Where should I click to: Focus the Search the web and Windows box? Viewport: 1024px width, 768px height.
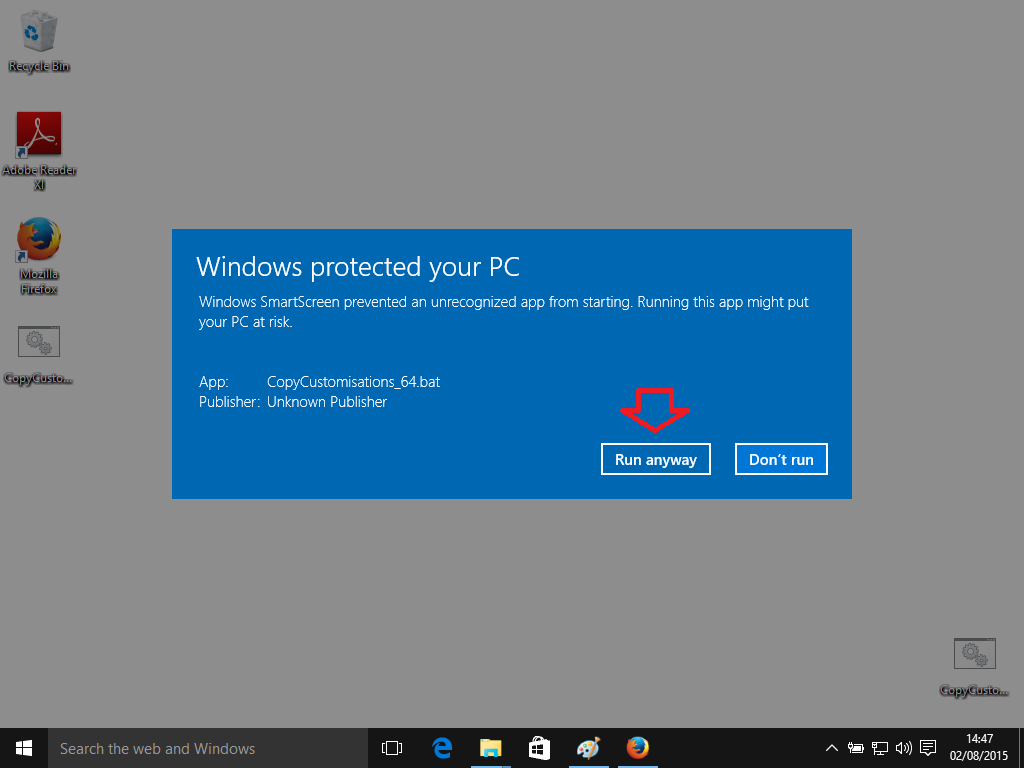208,748
